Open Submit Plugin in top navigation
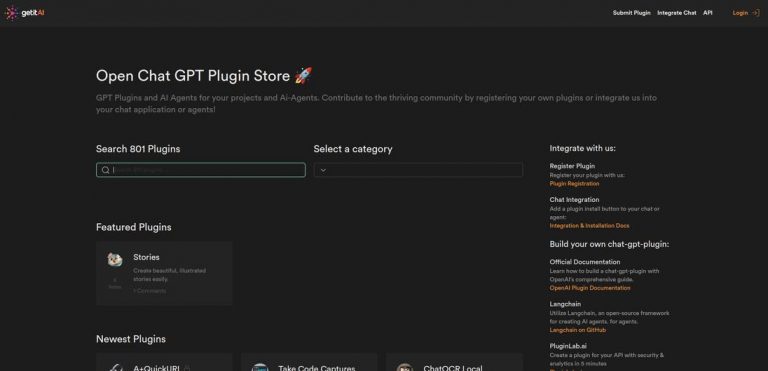The image size is (768, 371). [x=631, y=13]
